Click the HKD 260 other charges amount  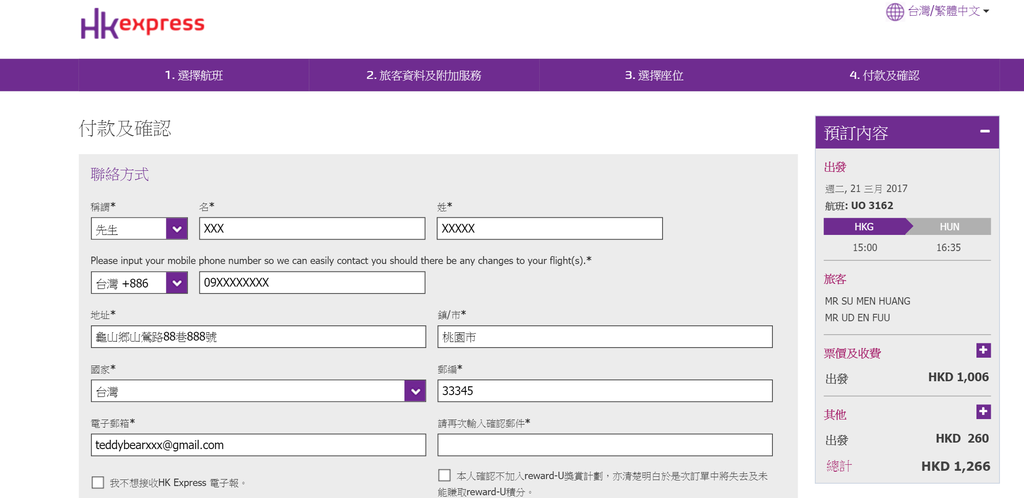point(962,438)
